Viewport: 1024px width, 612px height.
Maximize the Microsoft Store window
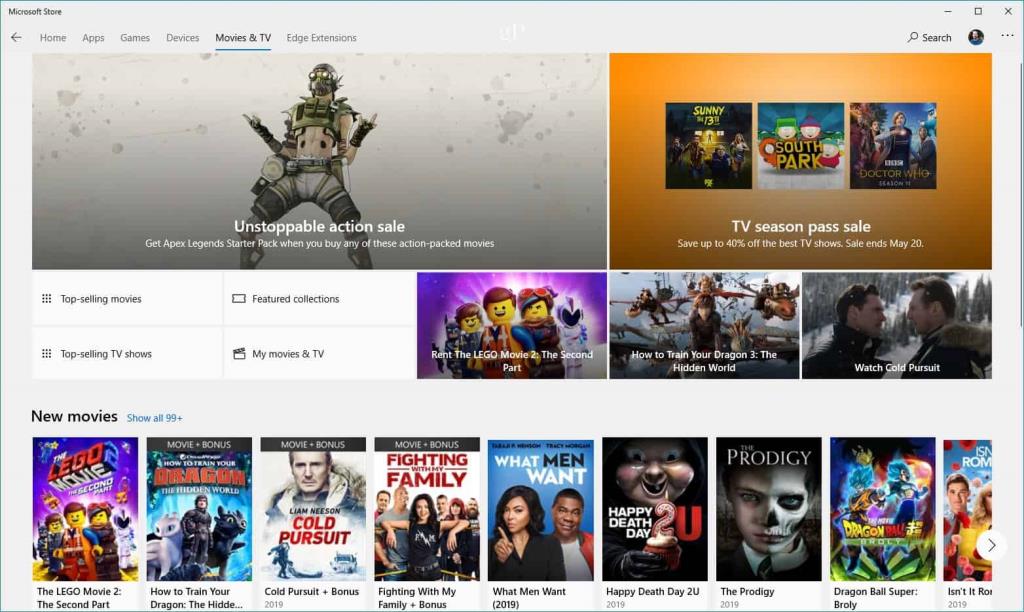click(978, 11)
